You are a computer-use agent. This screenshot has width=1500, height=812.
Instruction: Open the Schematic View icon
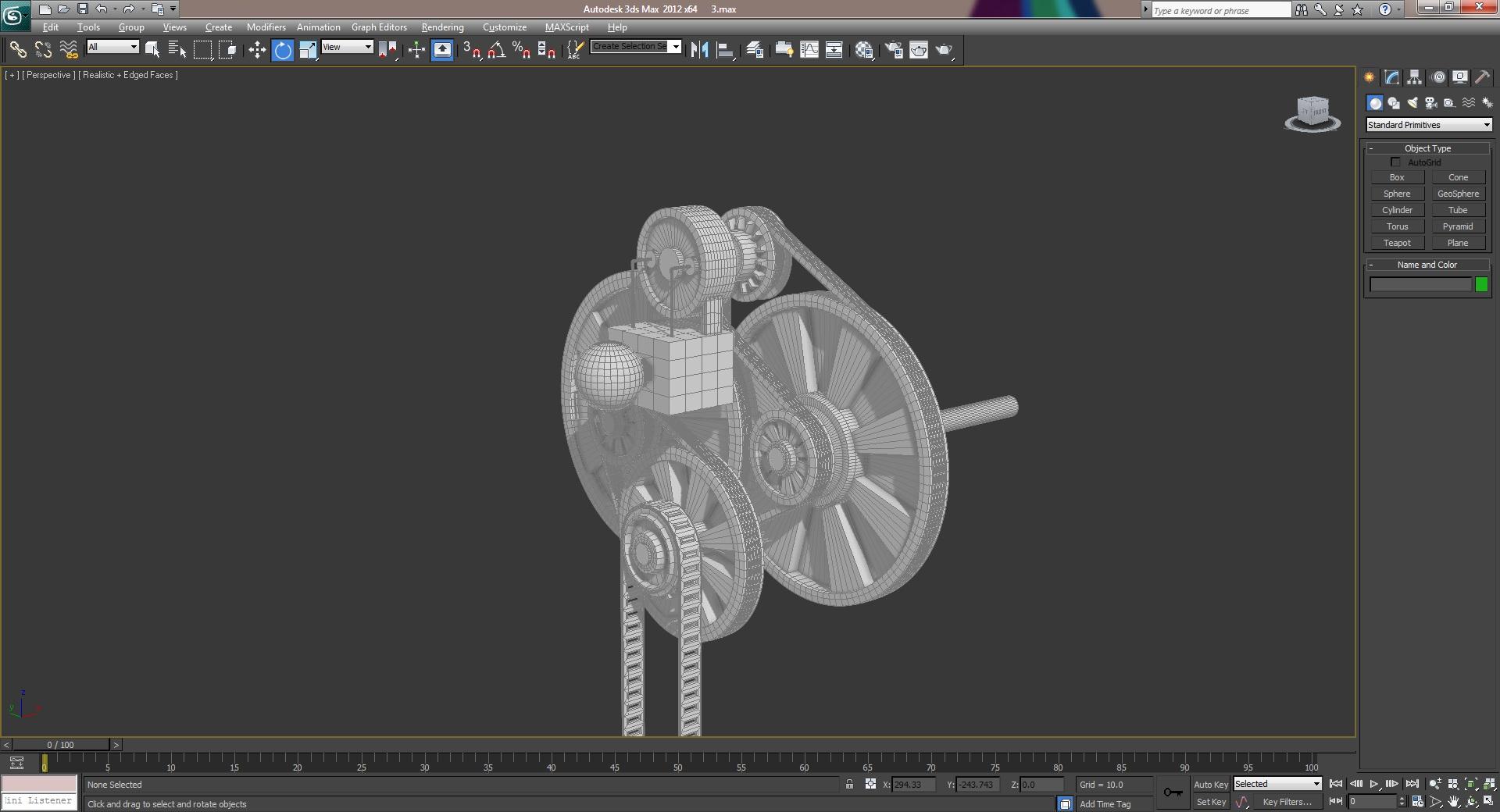tap(834, 50)
